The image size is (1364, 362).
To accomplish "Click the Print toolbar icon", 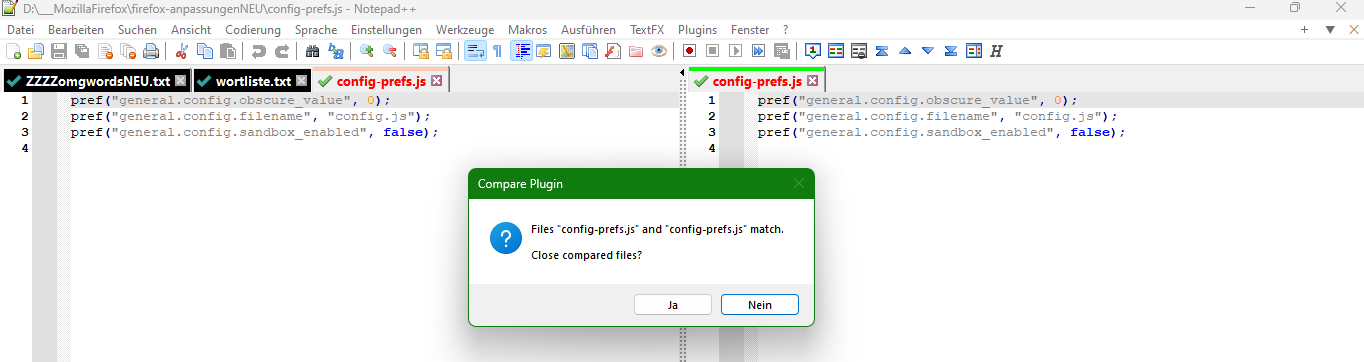I will 151,51.
